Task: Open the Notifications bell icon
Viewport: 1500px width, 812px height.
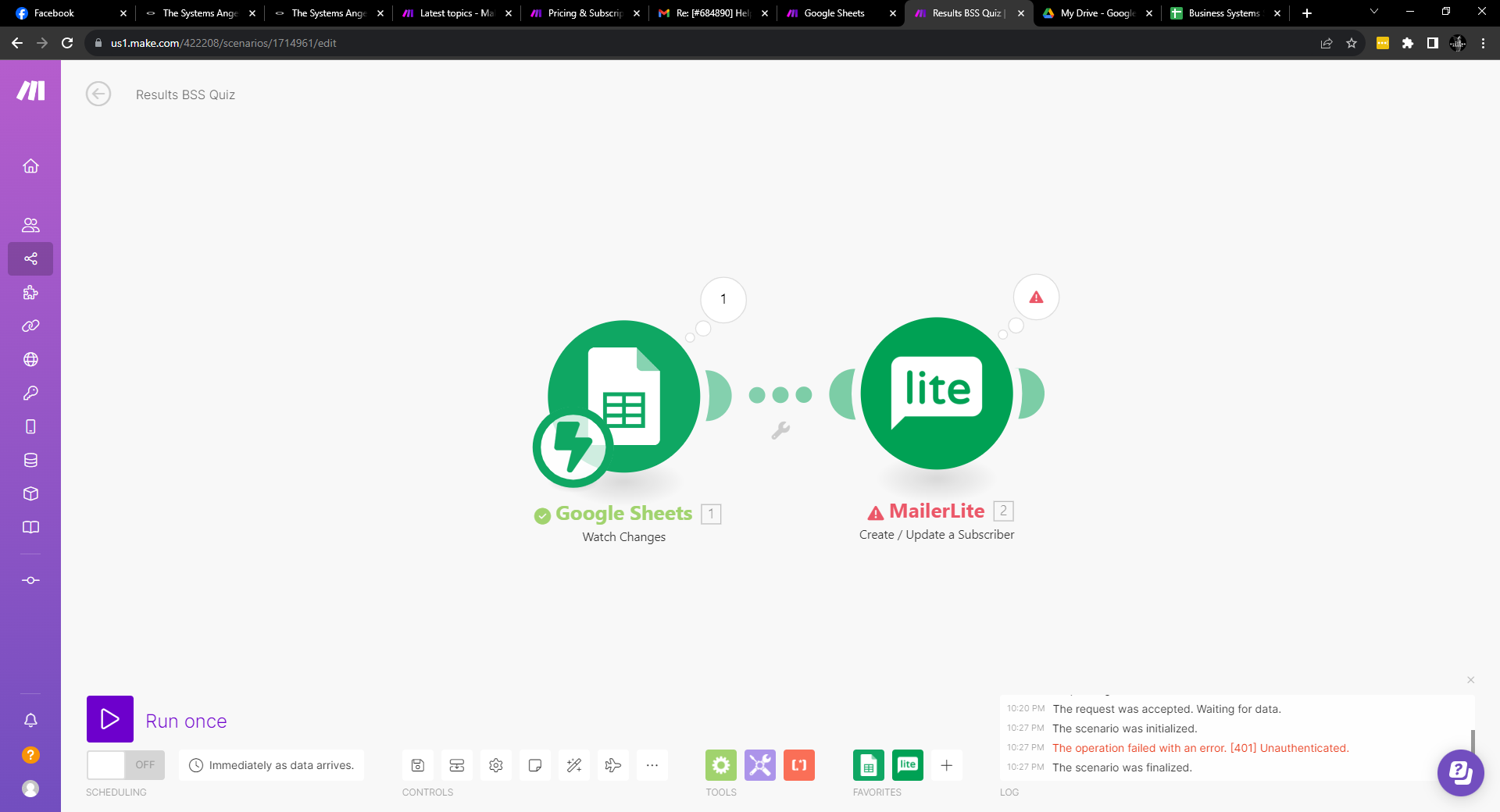Action: coord(30,720)
